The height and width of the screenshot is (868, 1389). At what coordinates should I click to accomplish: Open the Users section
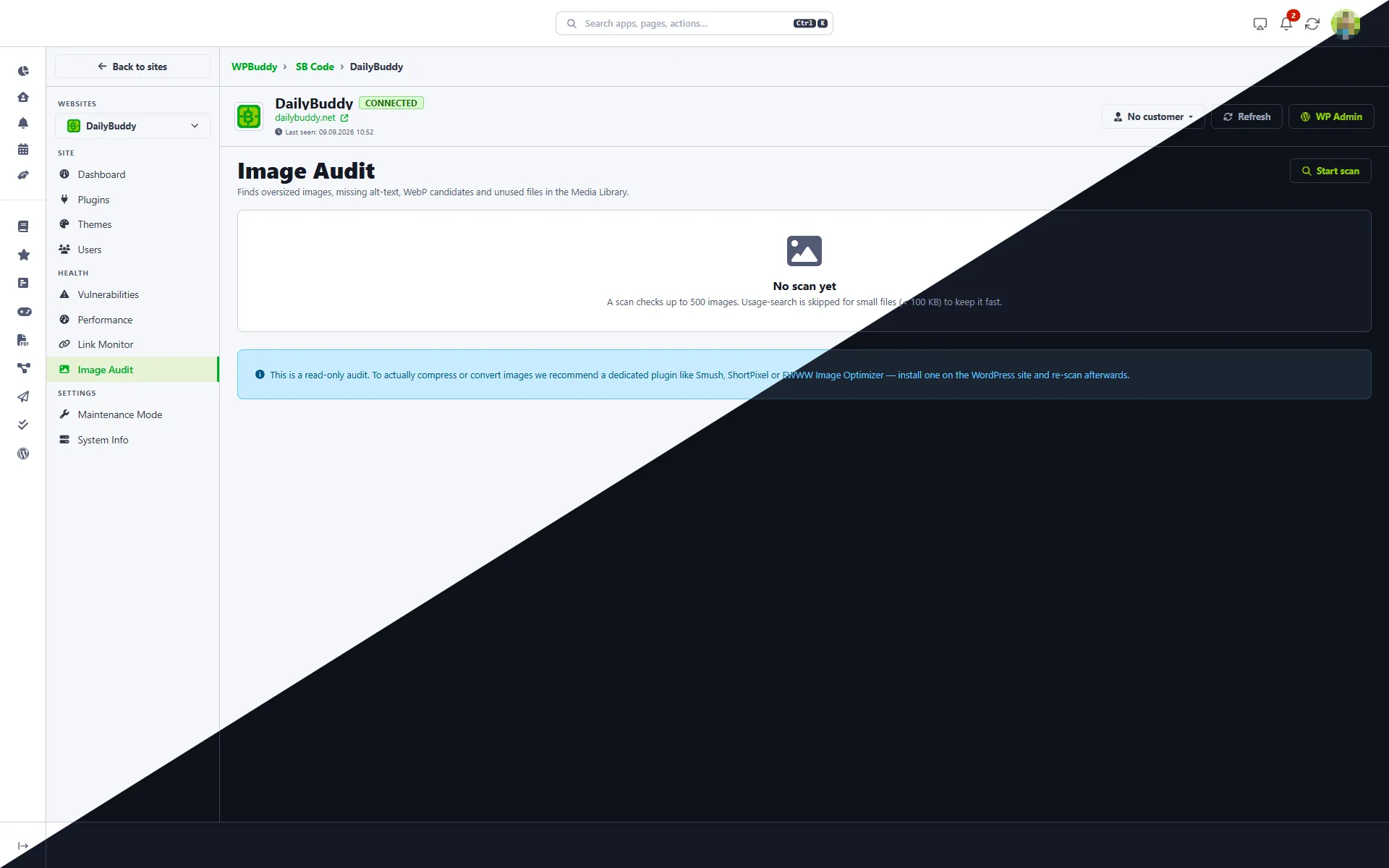tap(132, 250)
